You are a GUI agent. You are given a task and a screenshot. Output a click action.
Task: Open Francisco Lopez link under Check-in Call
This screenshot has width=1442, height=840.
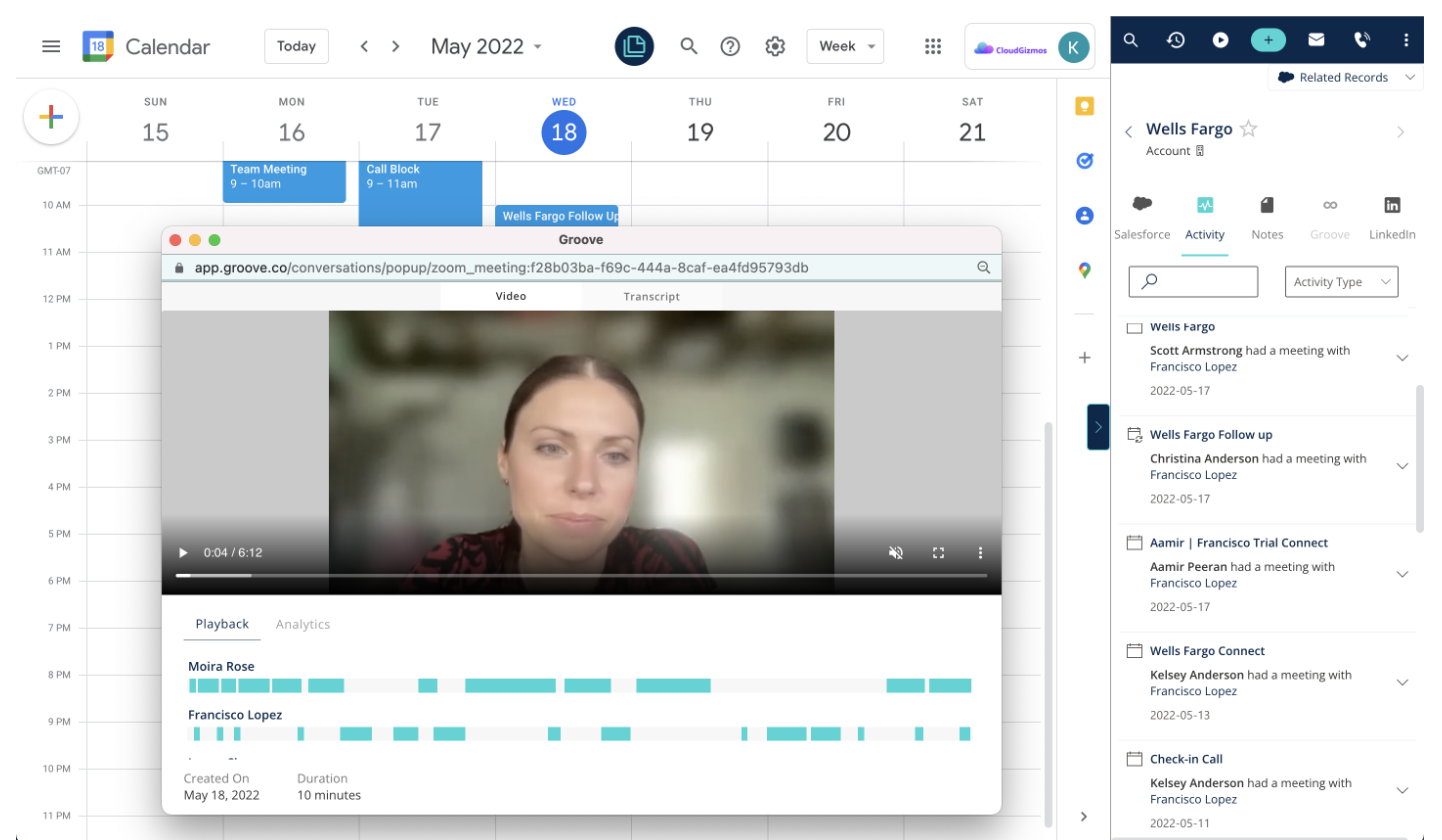pos(1193,799)
